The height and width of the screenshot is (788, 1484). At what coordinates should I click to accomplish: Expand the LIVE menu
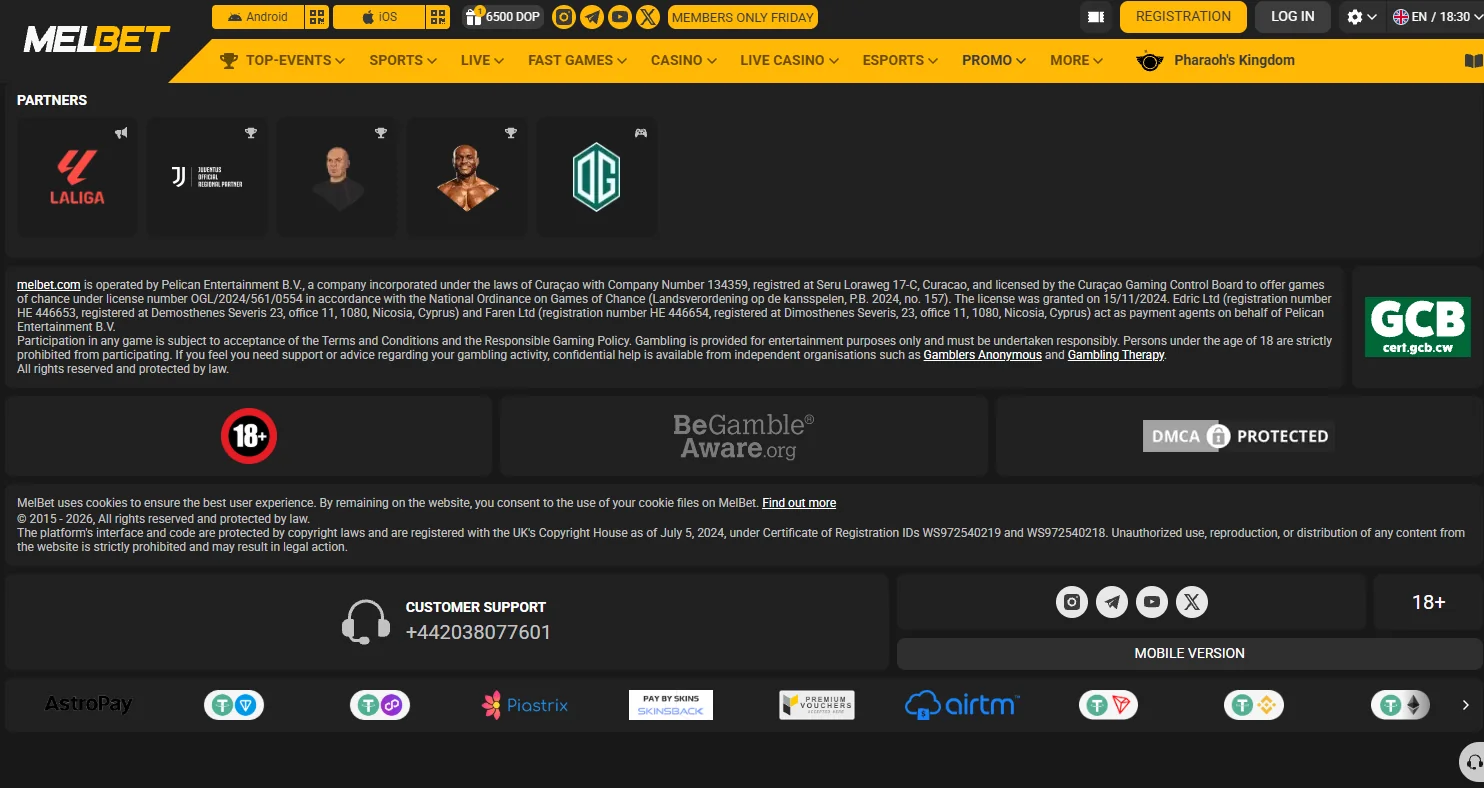point(482,60)
